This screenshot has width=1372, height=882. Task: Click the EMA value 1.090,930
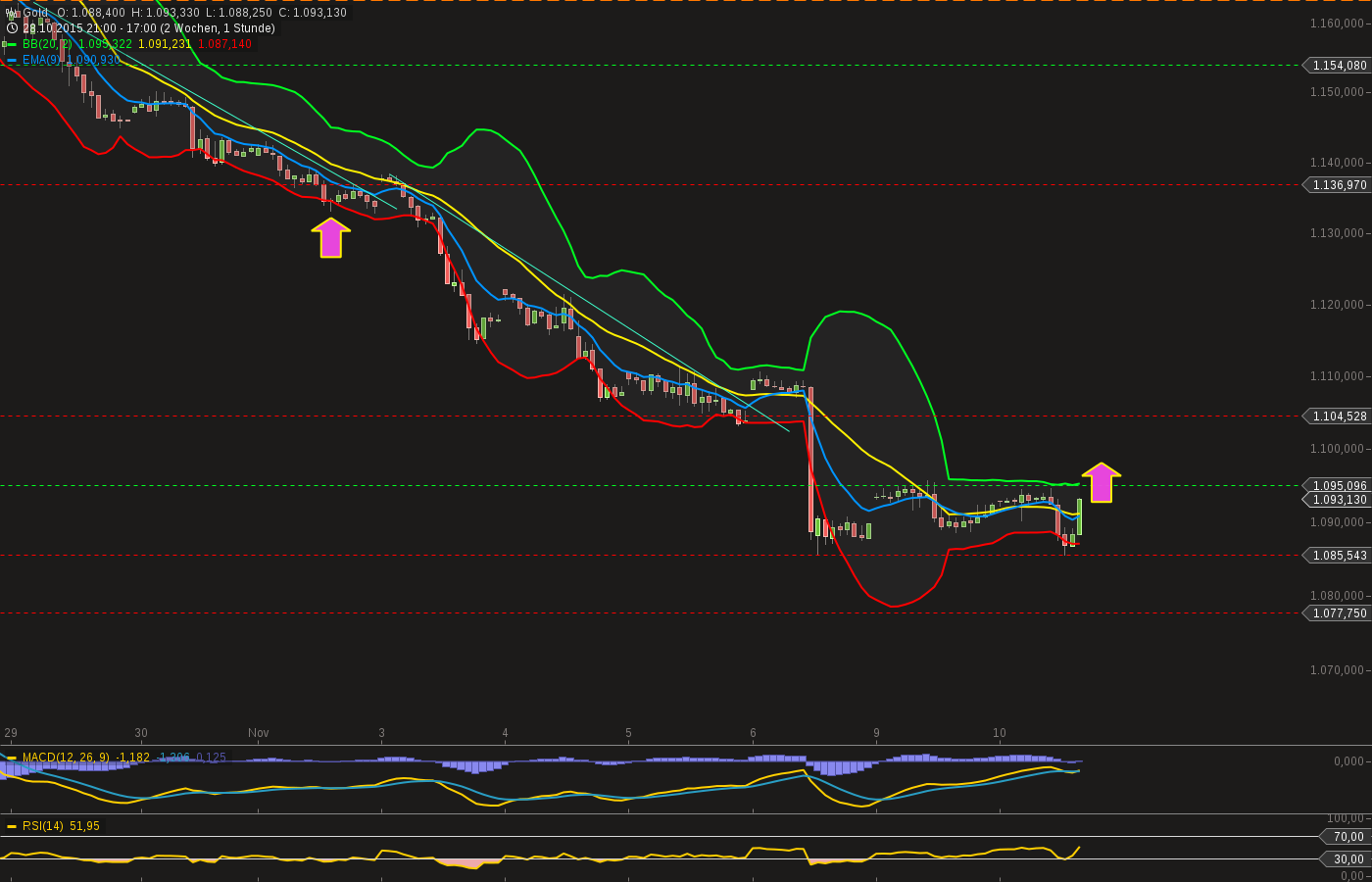click(93, 60)
